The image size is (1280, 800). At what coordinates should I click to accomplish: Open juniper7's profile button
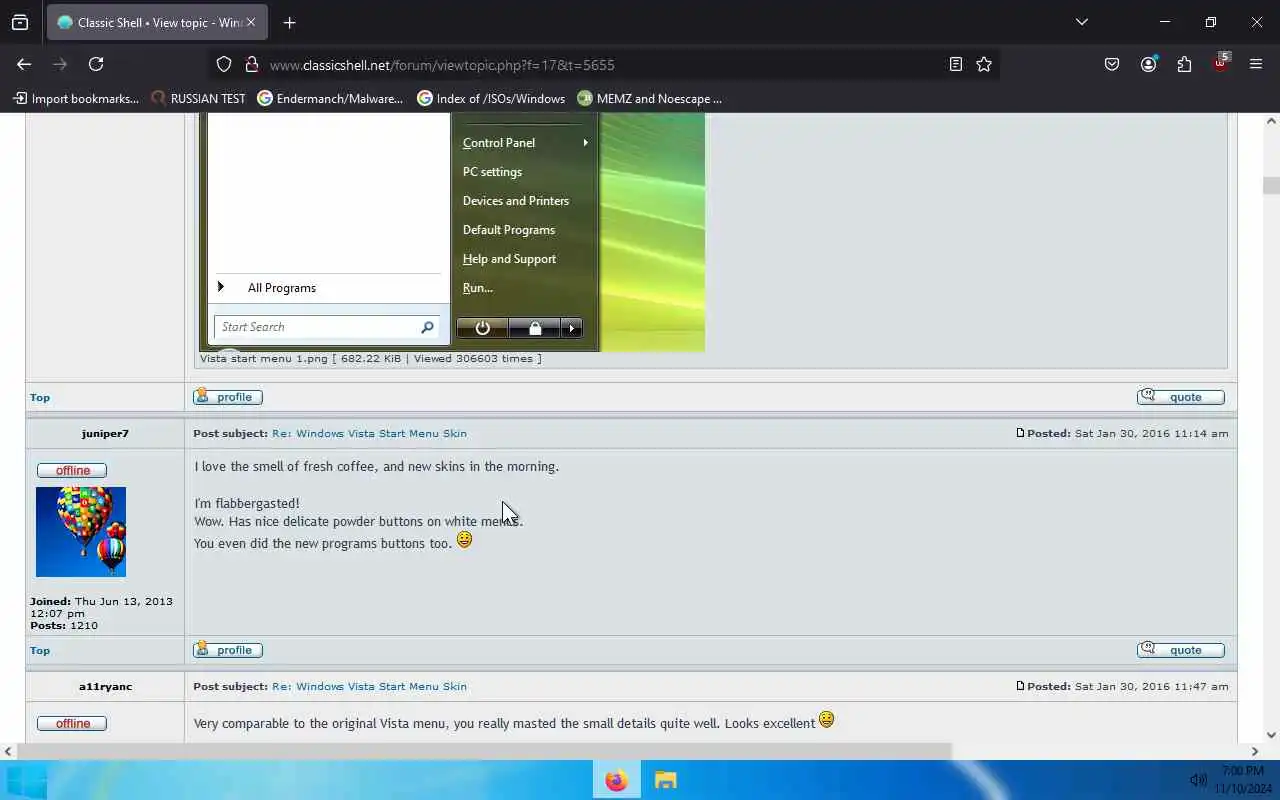point(228,650)
